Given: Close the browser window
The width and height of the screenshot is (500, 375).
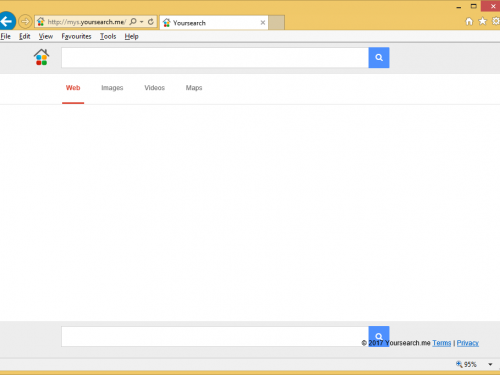Looking at the screenshot, I should (x=493, y=6).
